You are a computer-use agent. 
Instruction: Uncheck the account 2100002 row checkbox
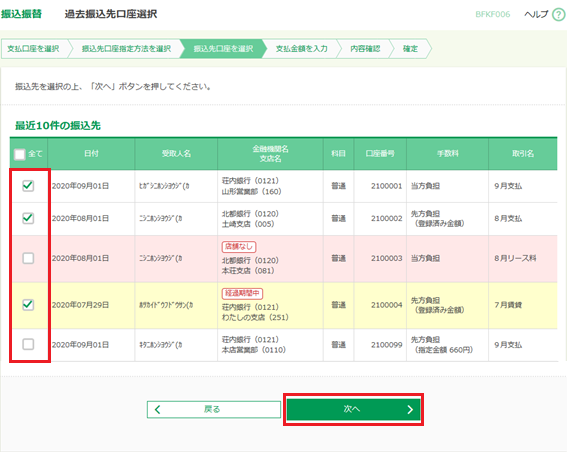coord(28,218)
